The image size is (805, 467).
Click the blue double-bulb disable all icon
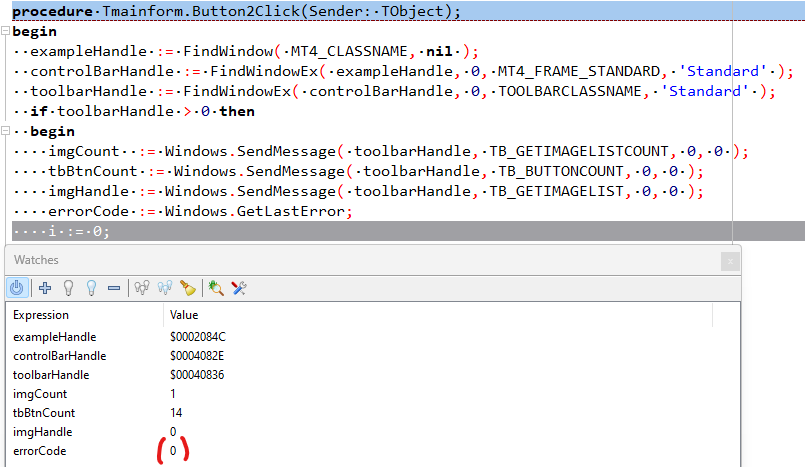click(165, 288)
